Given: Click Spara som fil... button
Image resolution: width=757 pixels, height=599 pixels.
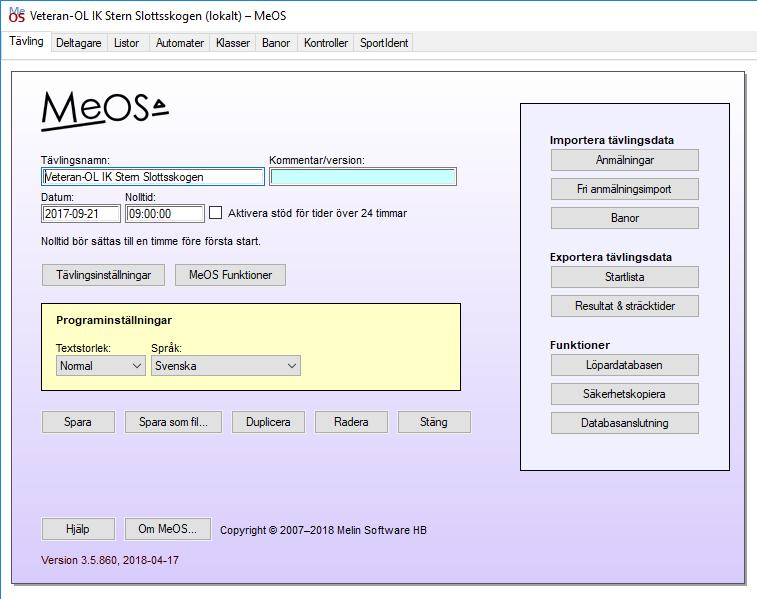Looking at the screenshot, I should click(173, 422).
